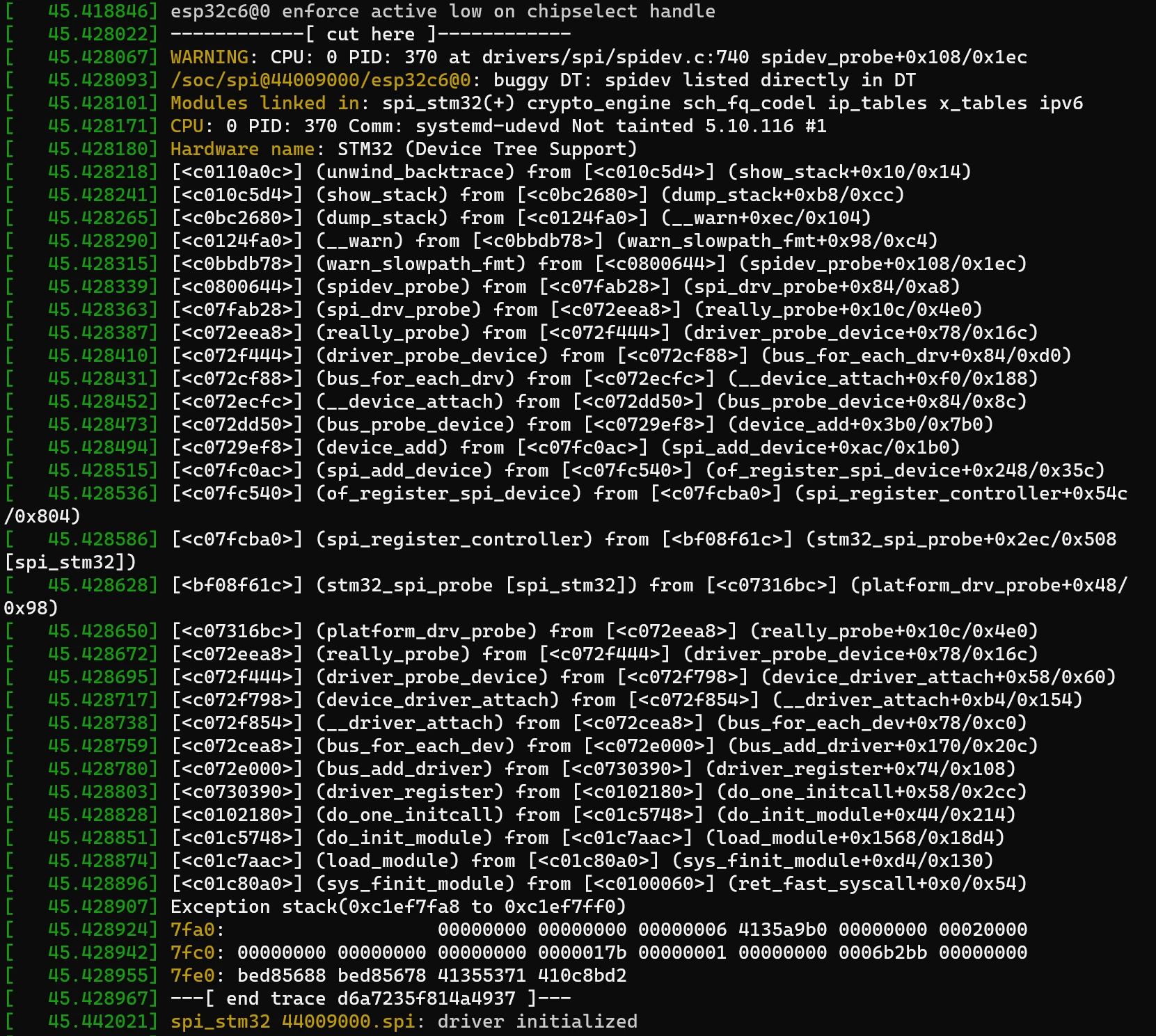Click the (unwind_backtrace) function name
Image resolution: width=1156 pixels, height=1036 pixels.
[415, 172]
